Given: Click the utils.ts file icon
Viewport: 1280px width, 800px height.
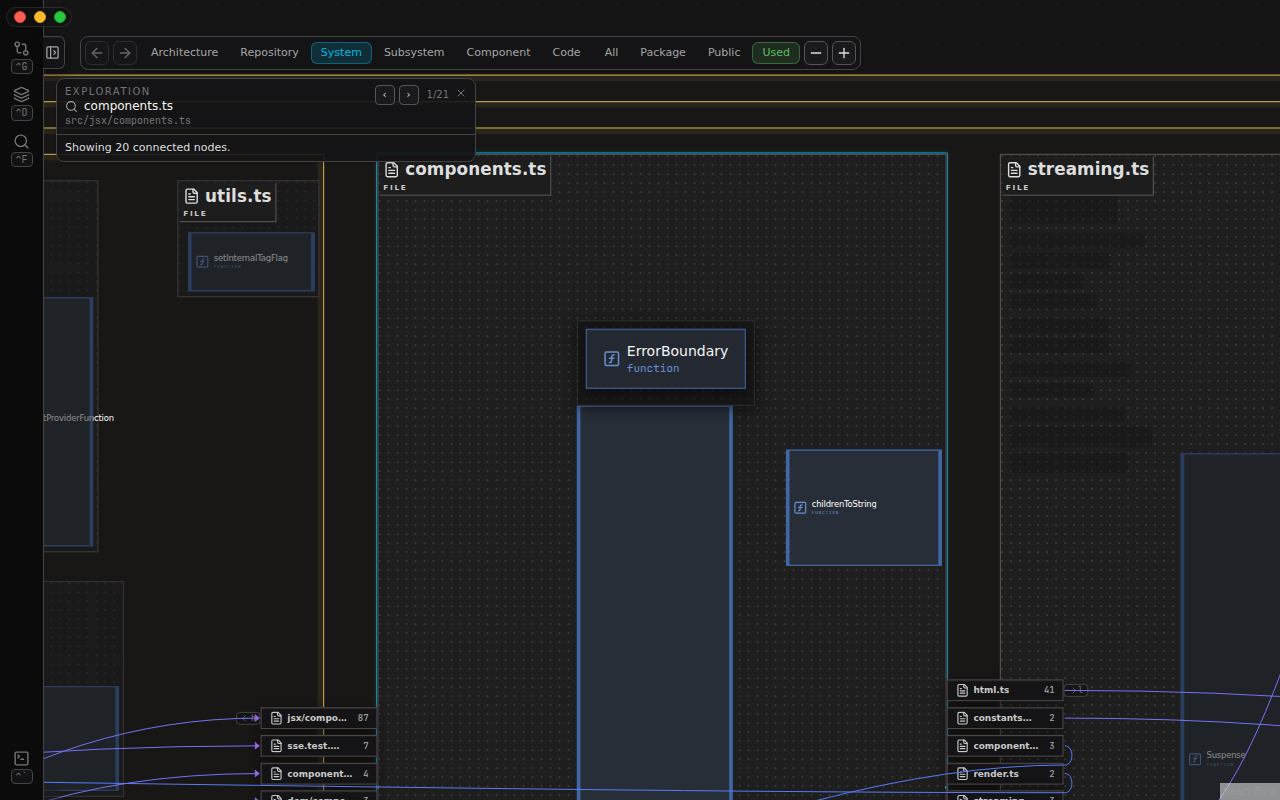Looking at the screenshot, I should coord(192,196).
